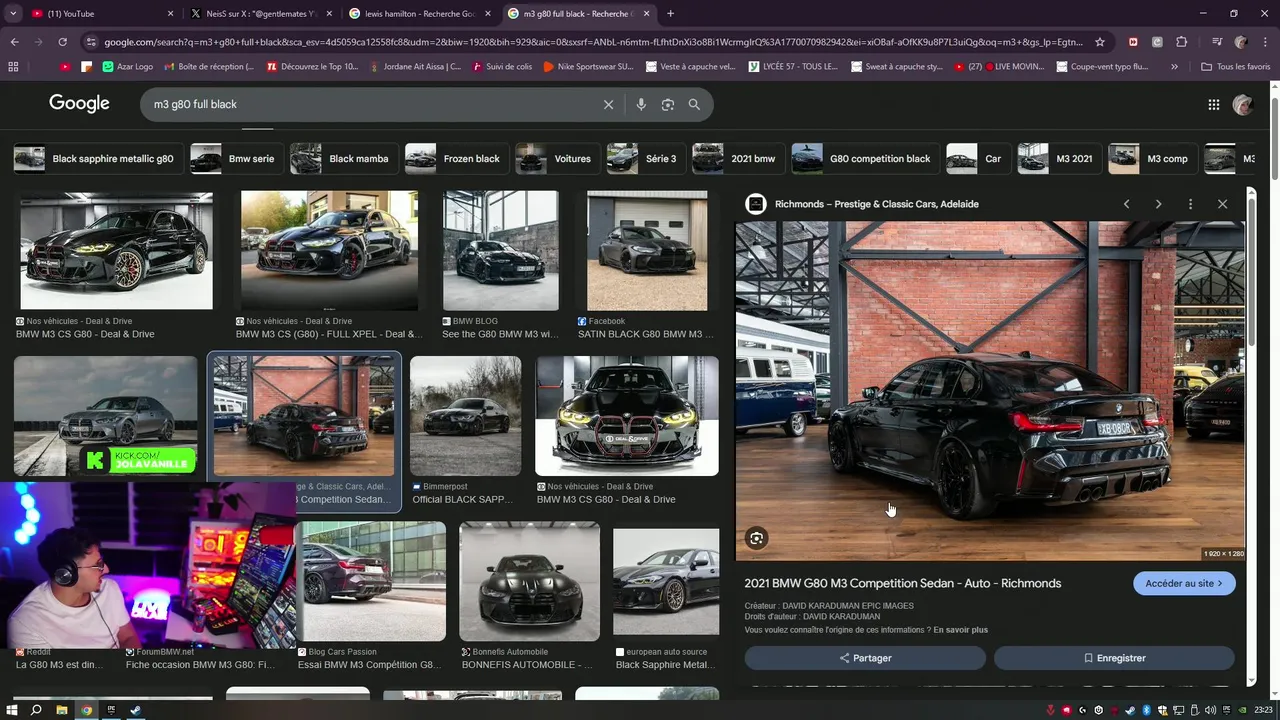The image size is (1280, 720).
Task: Show the system clock 23:23
Action: [x=1265, y=710]
